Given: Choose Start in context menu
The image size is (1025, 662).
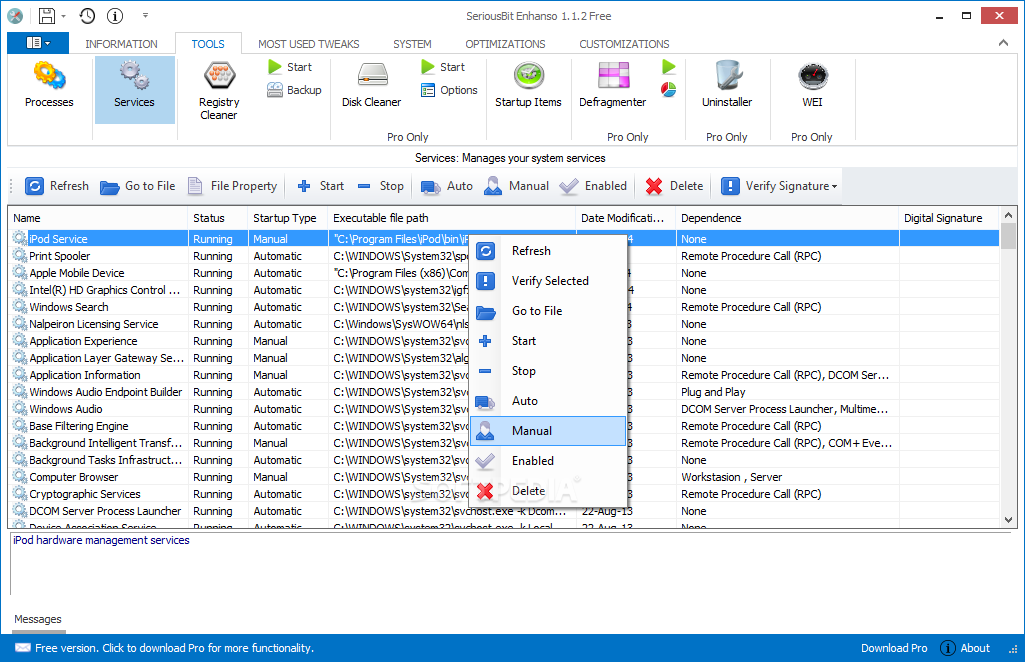Looking at the screenshot, I should tap(548, 341).
